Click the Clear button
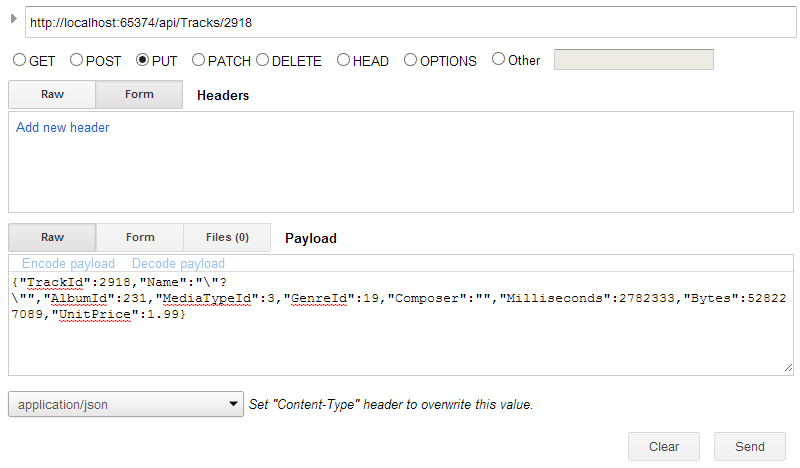The height and width of the screenshot is (468, 800). click(x=664, y=447)
